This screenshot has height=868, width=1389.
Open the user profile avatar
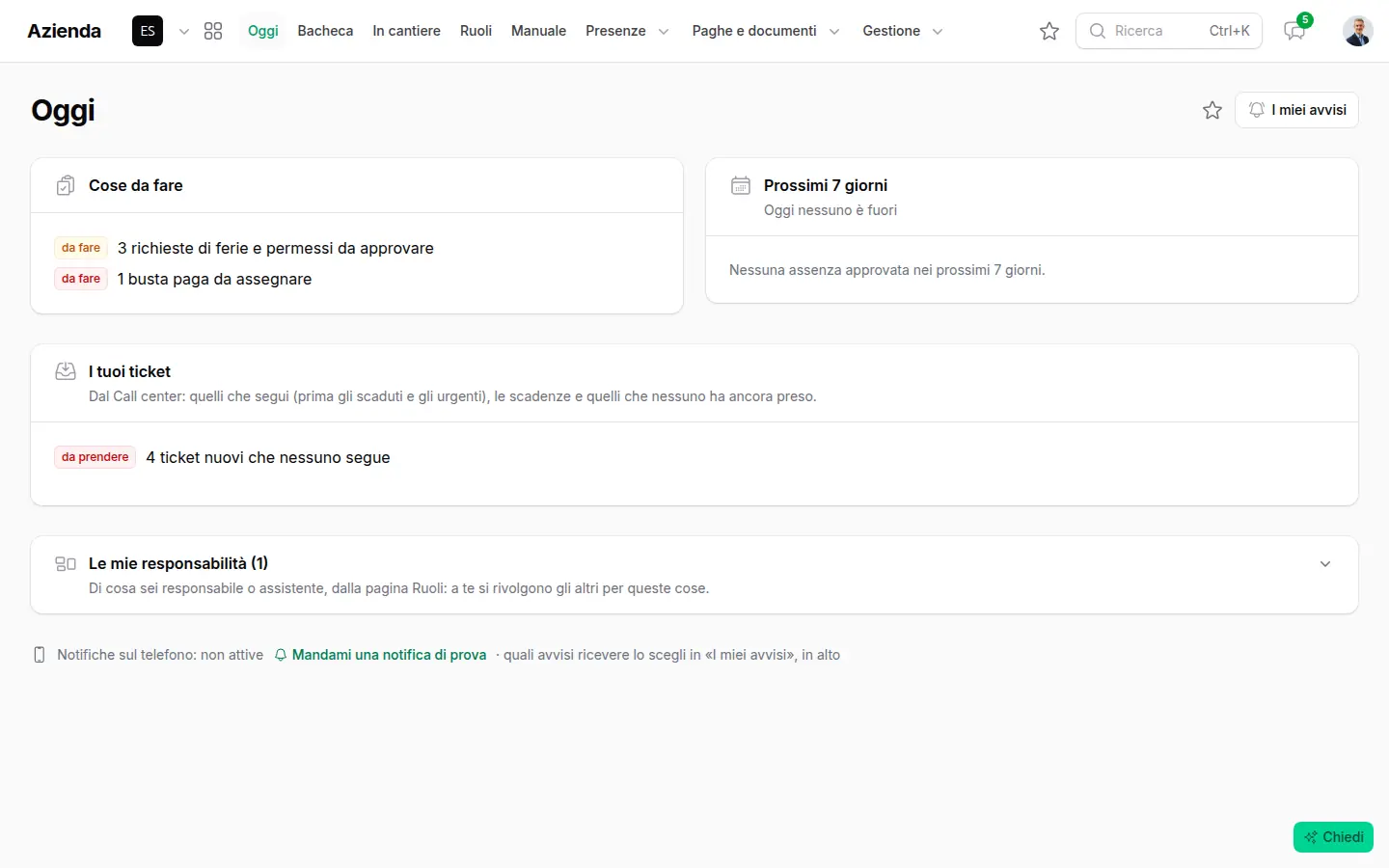(1358, 31)
